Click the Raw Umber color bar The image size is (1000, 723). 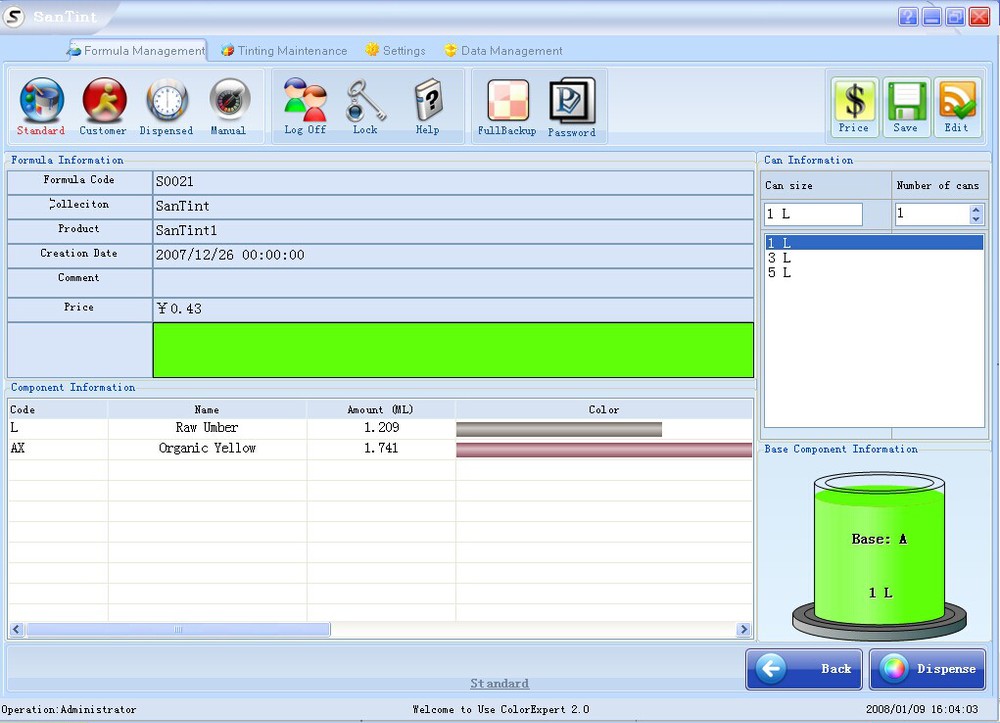click(559, 429)
